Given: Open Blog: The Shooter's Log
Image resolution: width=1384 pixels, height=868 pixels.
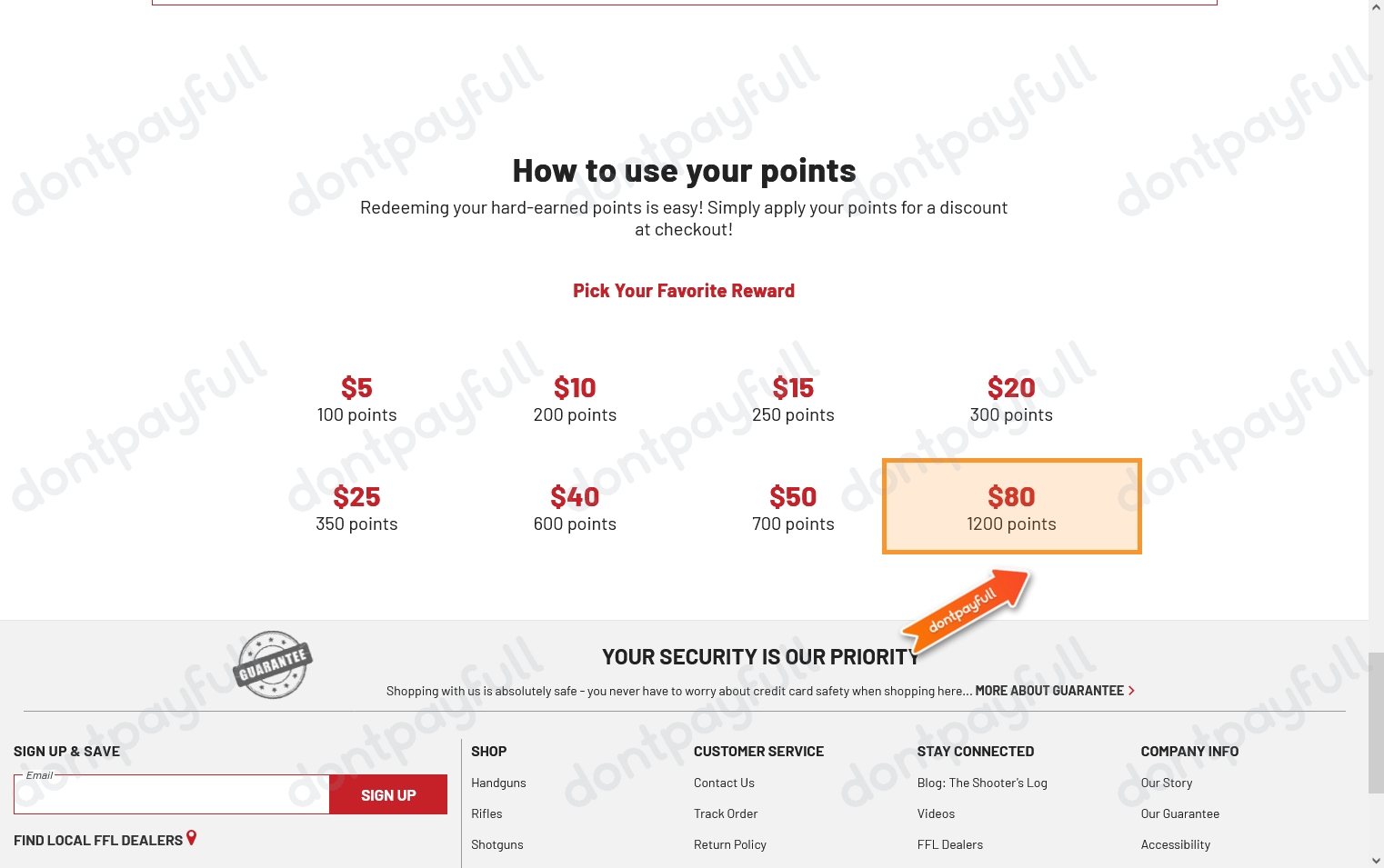Looking at the screenshot, I should coord(982,783).
